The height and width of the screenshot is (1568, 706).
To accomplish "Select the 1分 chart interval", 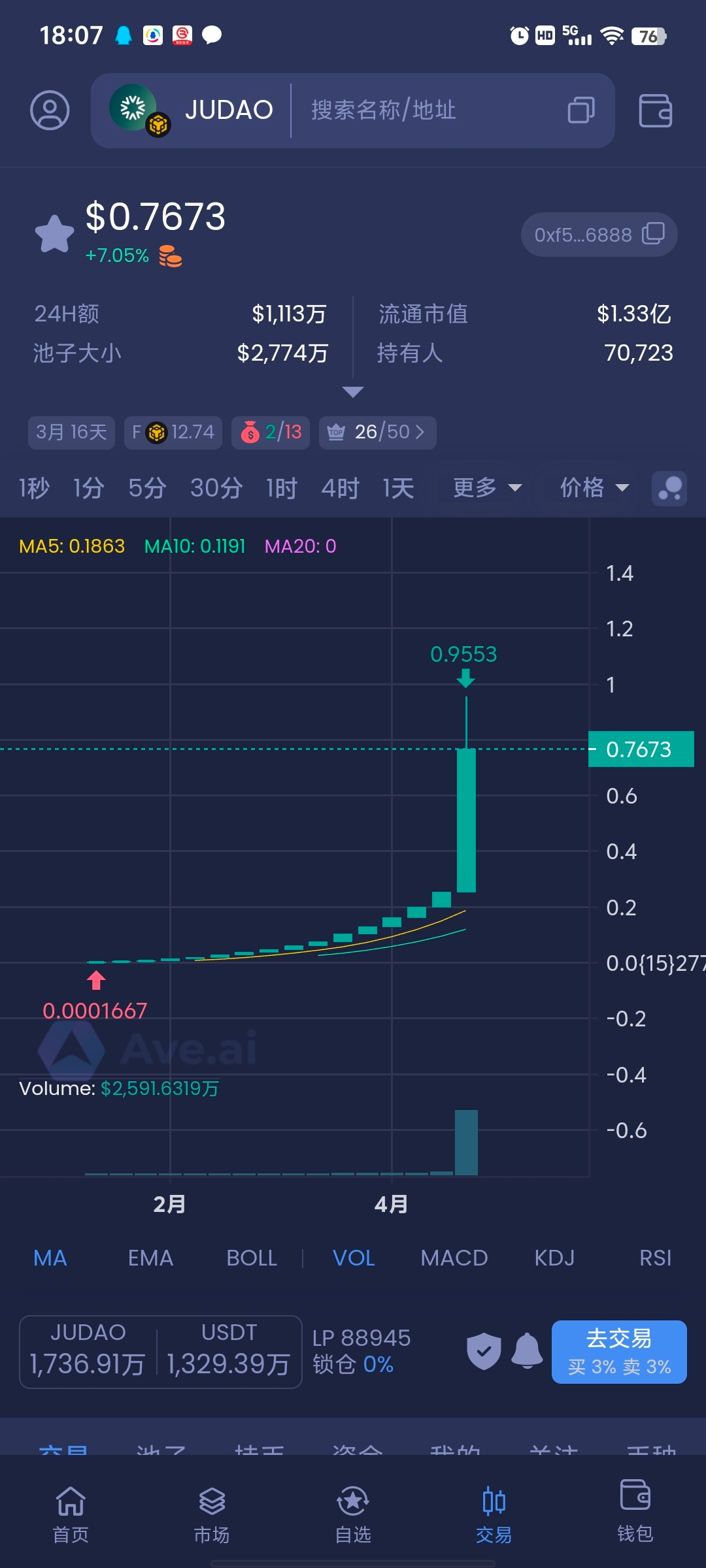I will click(x=89, y=488).
